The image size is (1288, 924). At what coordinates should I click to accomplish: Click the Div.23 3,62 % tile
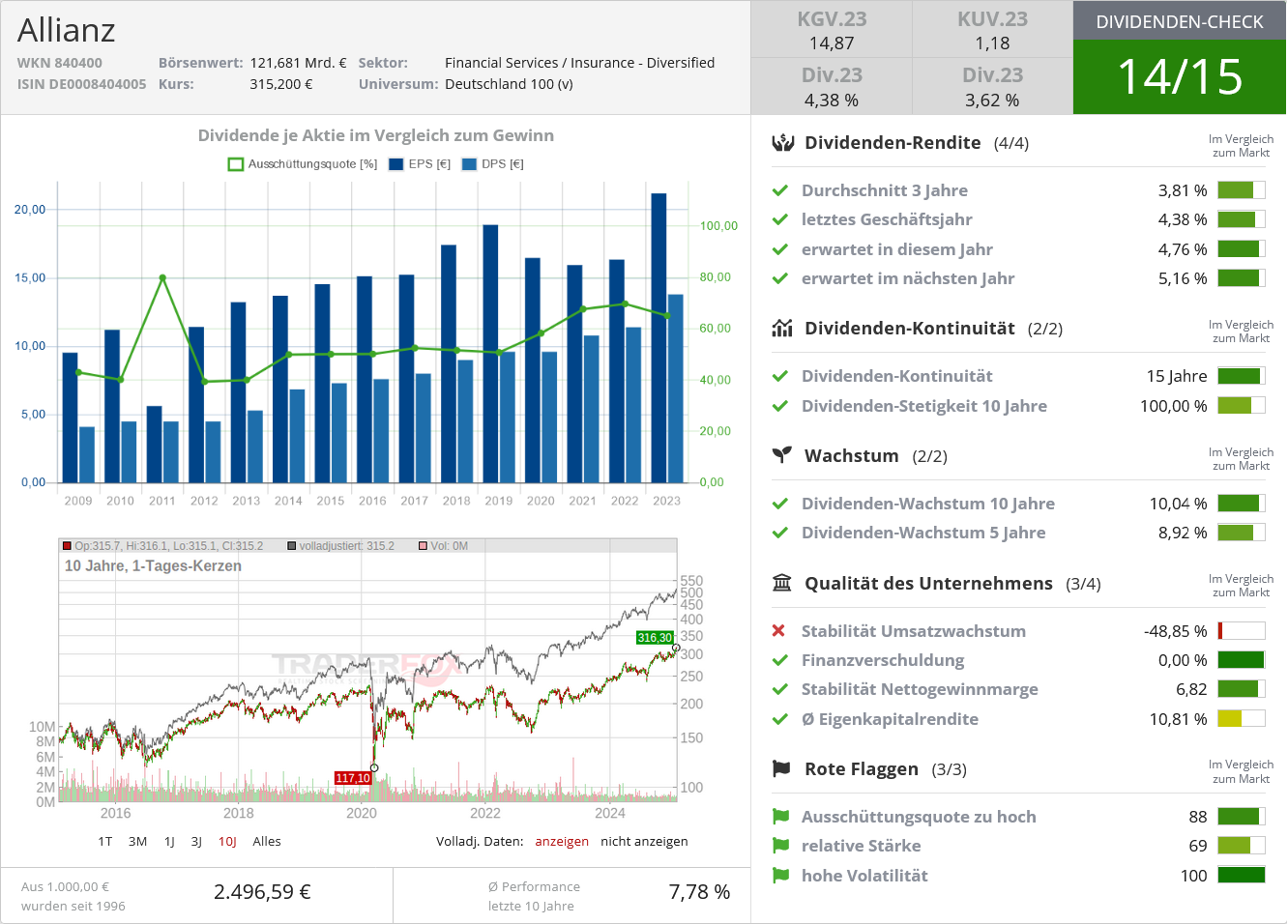coord(992,86)
